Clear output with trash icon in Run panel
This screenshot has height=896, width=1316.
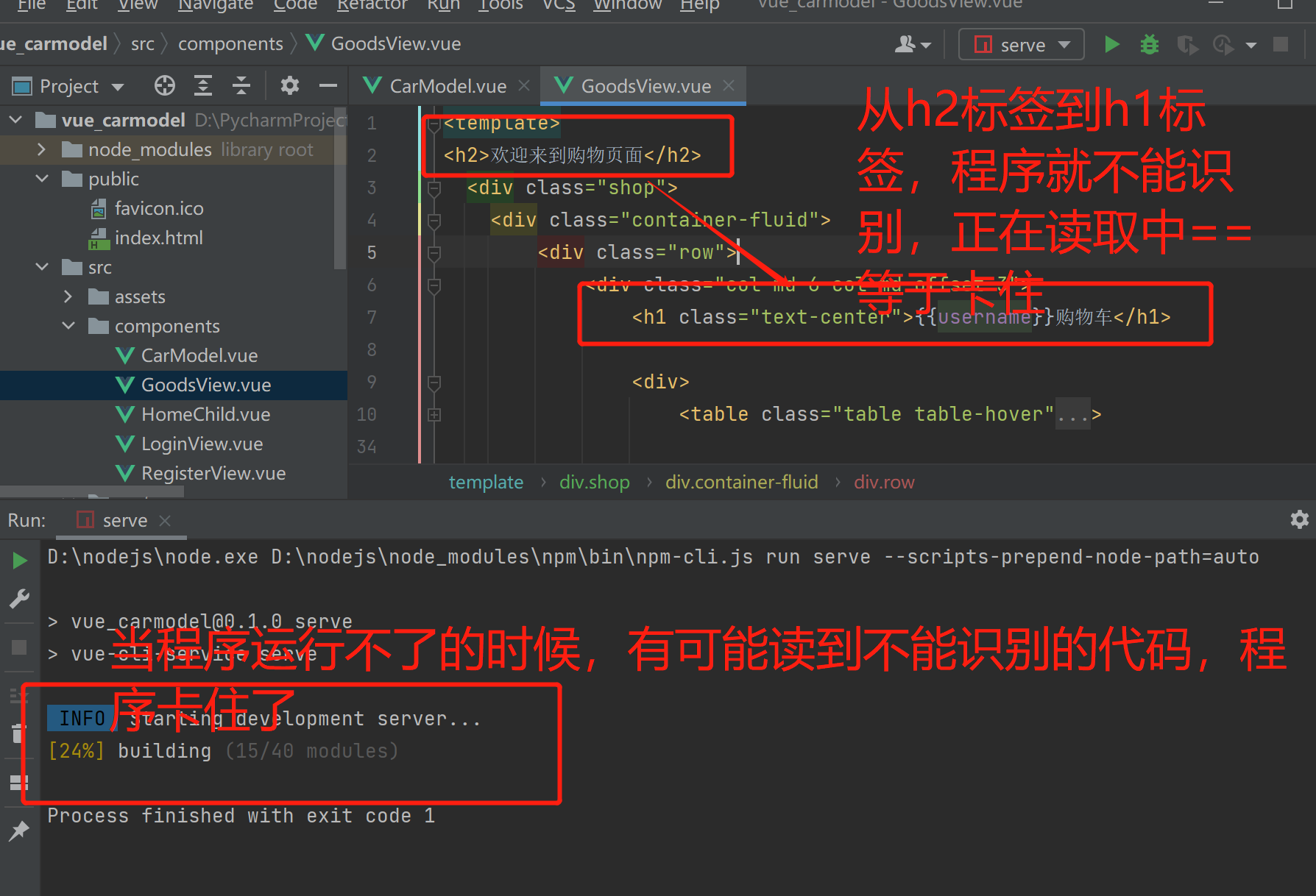pos(20,733)
